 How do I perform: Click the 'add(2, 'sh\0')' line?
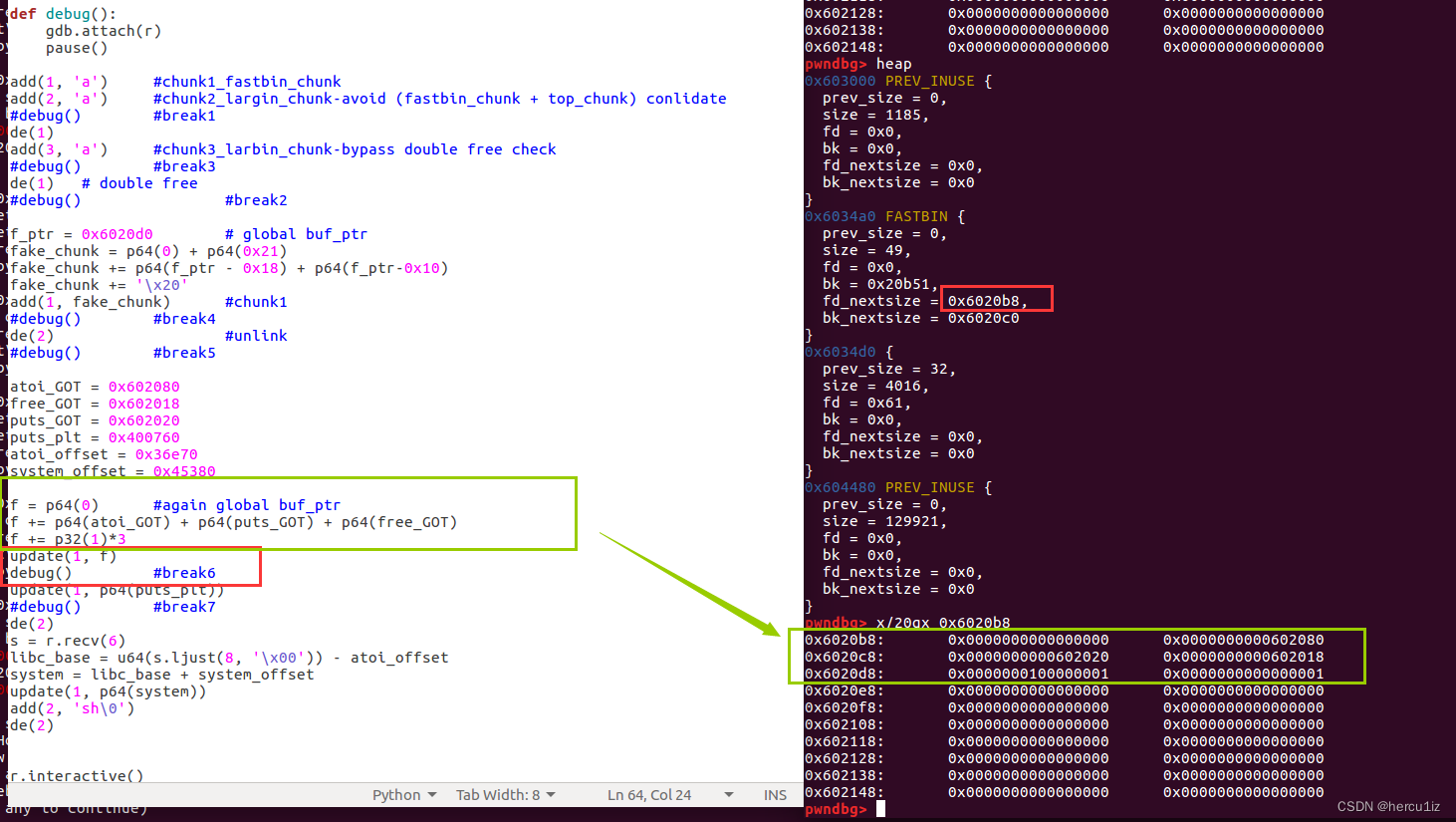72,708
